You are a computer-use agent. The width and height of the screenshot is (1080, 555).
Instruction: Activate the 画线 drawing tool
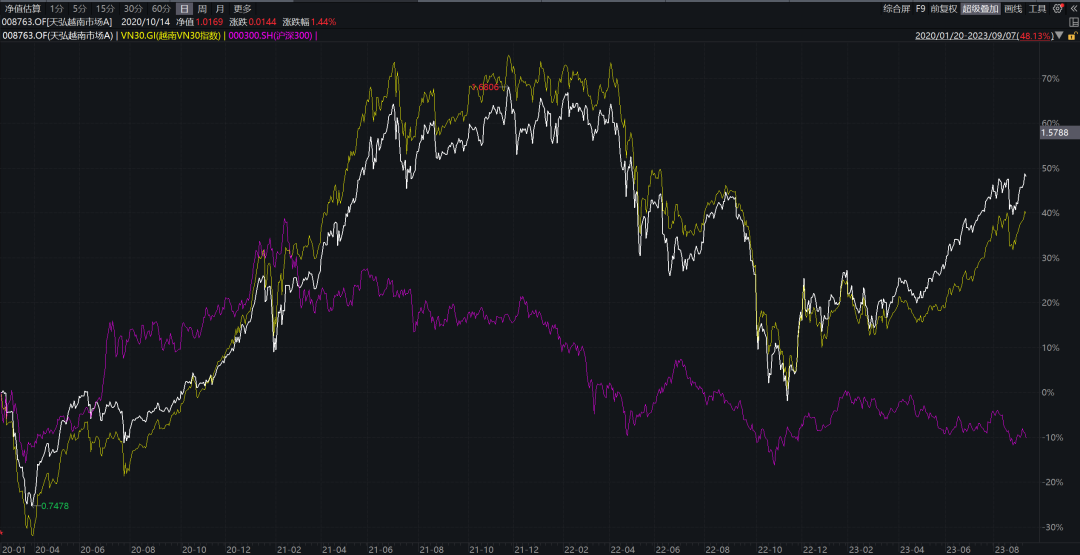1013,9
